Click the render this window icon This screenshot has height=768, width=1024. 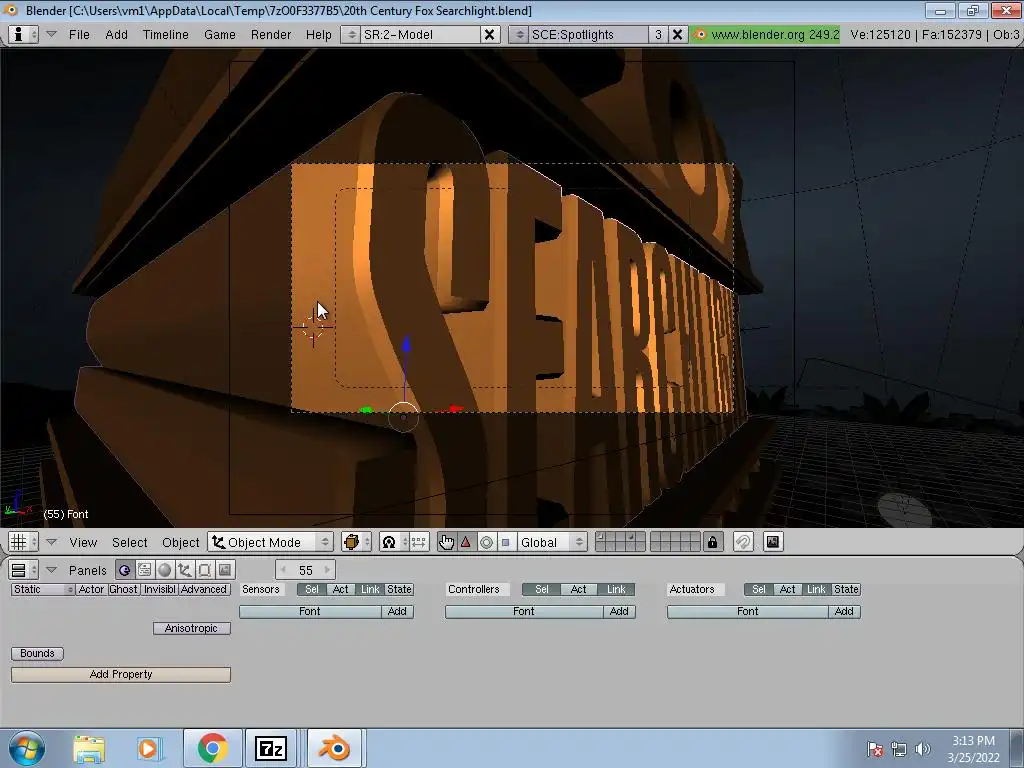[x=773, y=542]
